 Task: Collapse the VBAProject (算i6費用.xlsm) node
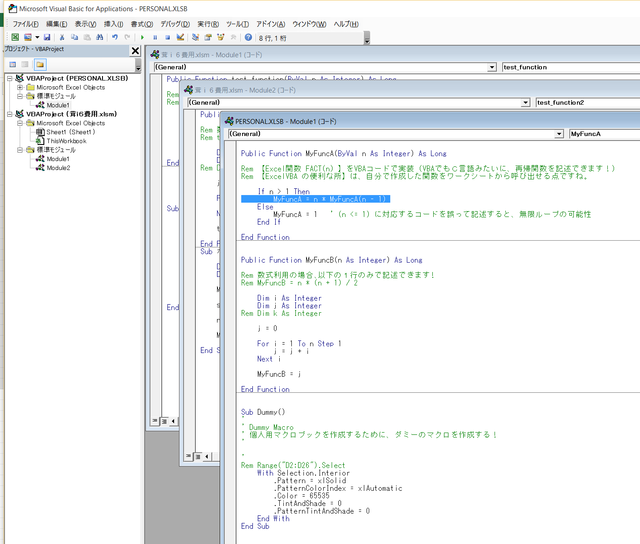click(x=10, y=114)
